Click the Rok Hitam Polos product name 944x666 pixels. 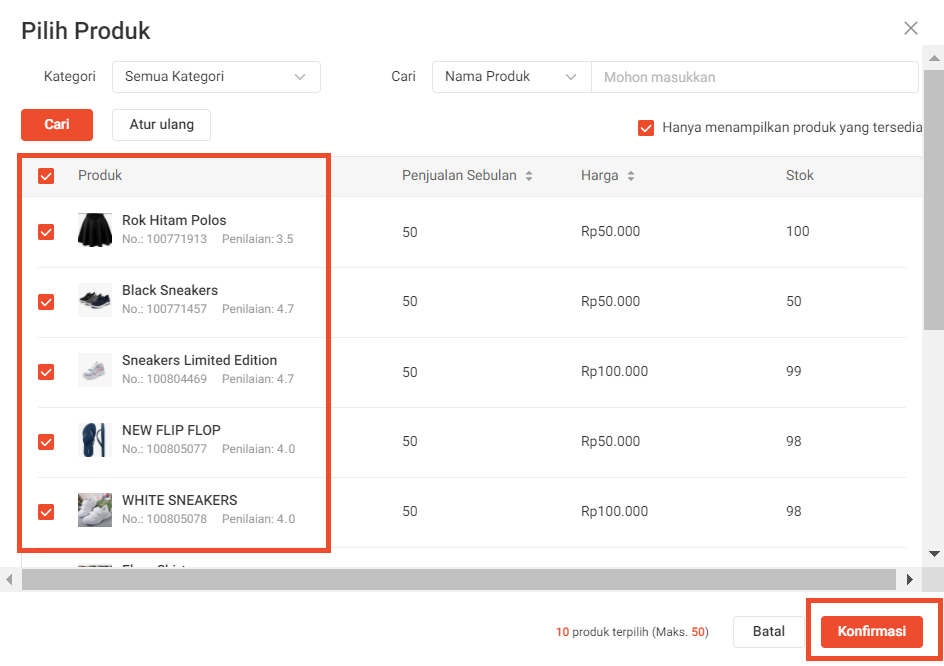174,220
